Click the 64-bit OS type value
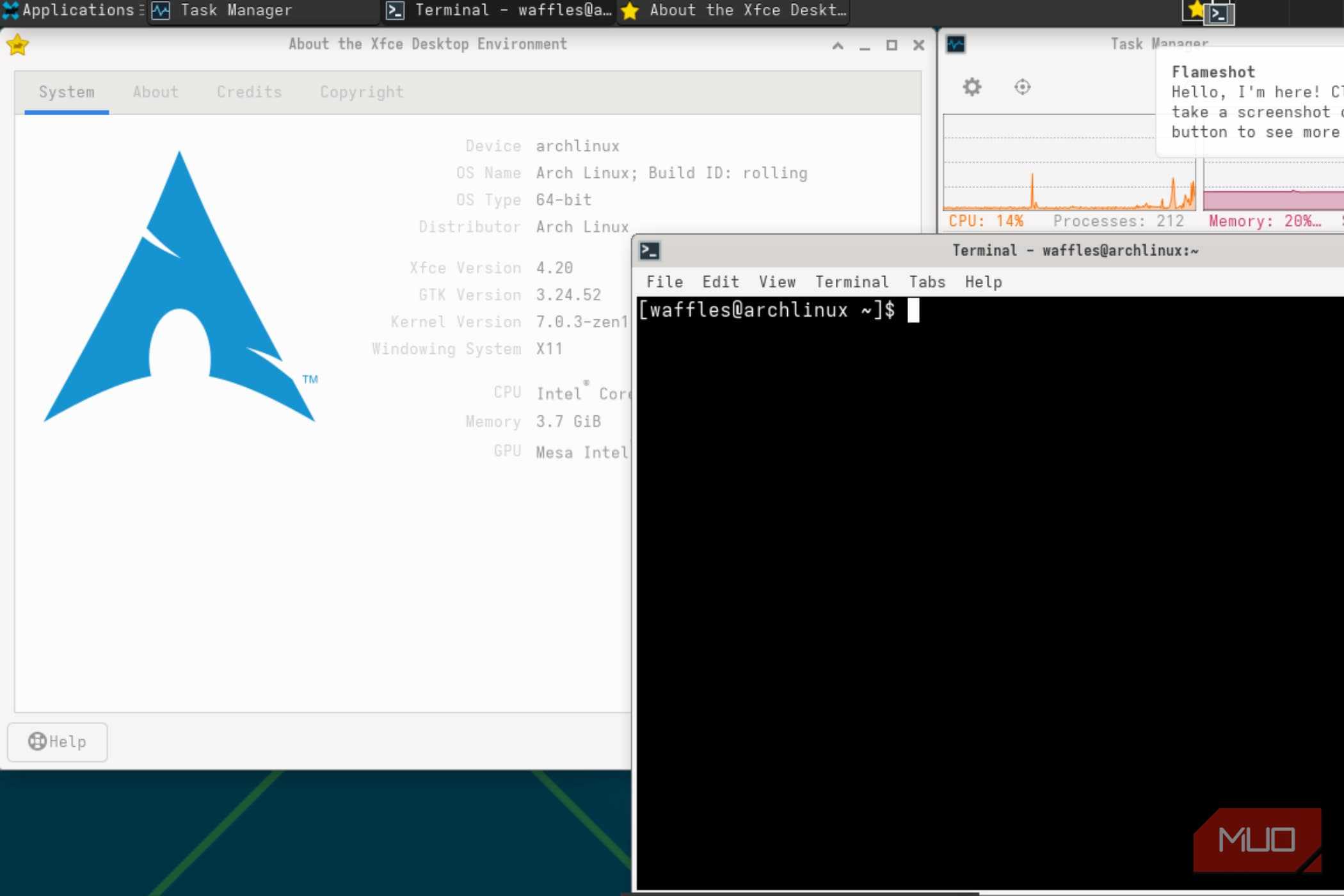This screenshot has height=896, width=1344. tap(563, 200)
